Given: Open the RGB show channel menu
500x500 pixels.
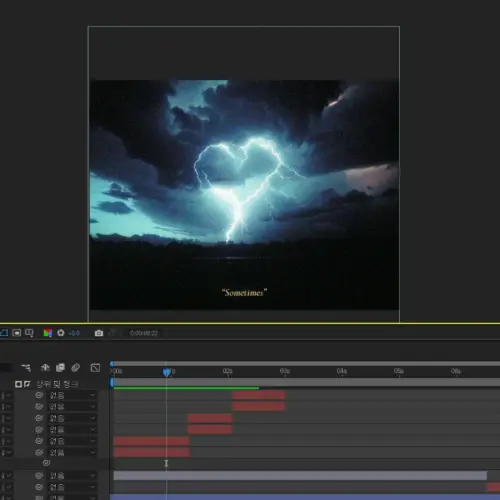Looking at the screenshot, I should tap(48, 333).
